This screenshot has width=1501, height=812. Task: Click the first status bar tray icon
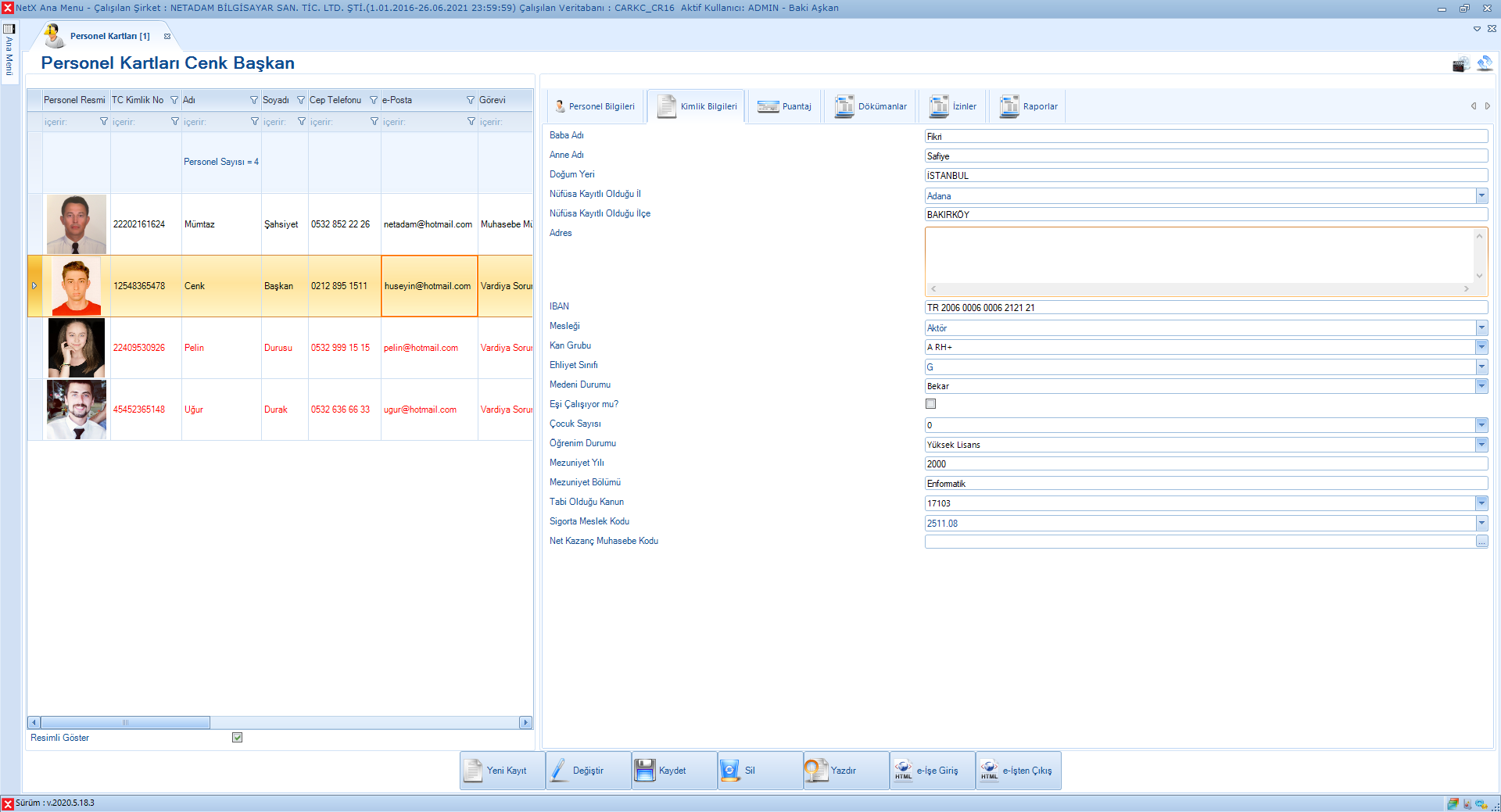1453,803
